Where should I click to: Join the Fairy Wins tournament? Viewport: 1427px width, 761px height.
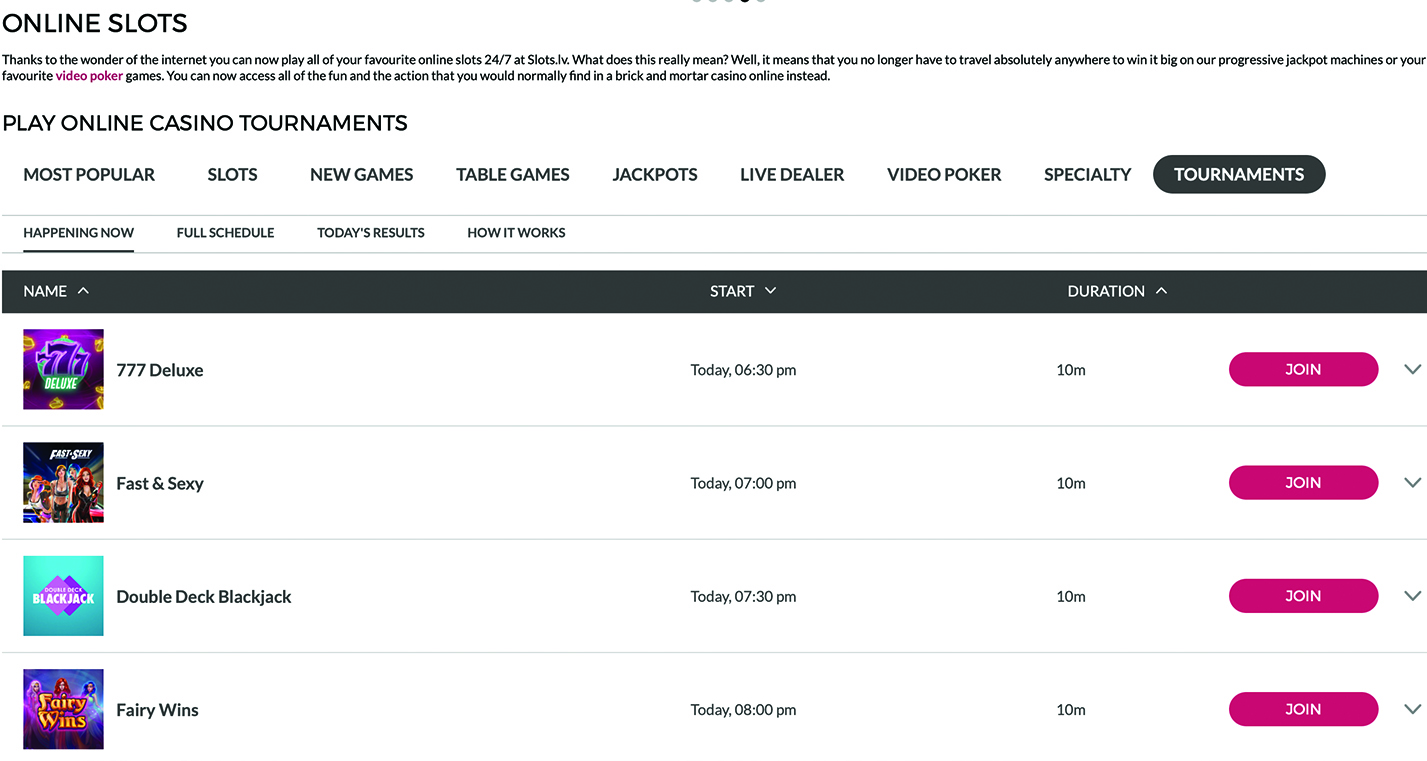pyautogui.click(x=1303, y=709)
